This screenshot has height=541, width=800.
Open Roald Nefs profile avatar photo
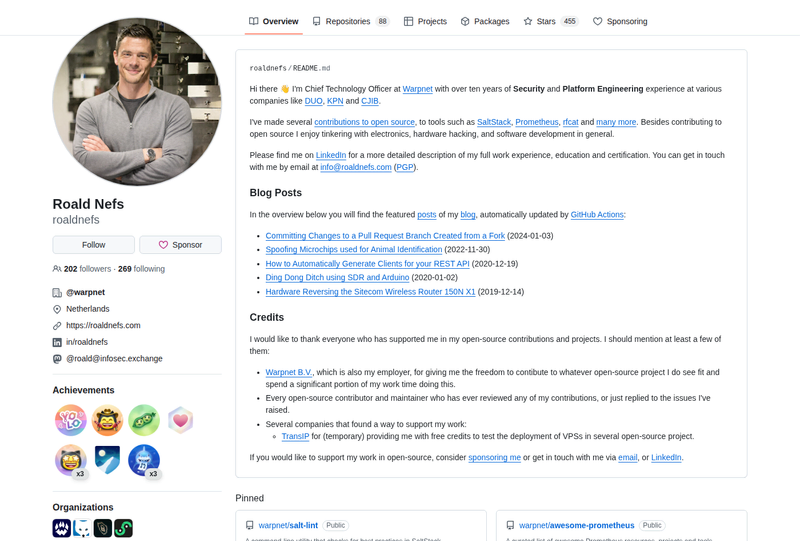pyautogui.click(x=137, y=102)
